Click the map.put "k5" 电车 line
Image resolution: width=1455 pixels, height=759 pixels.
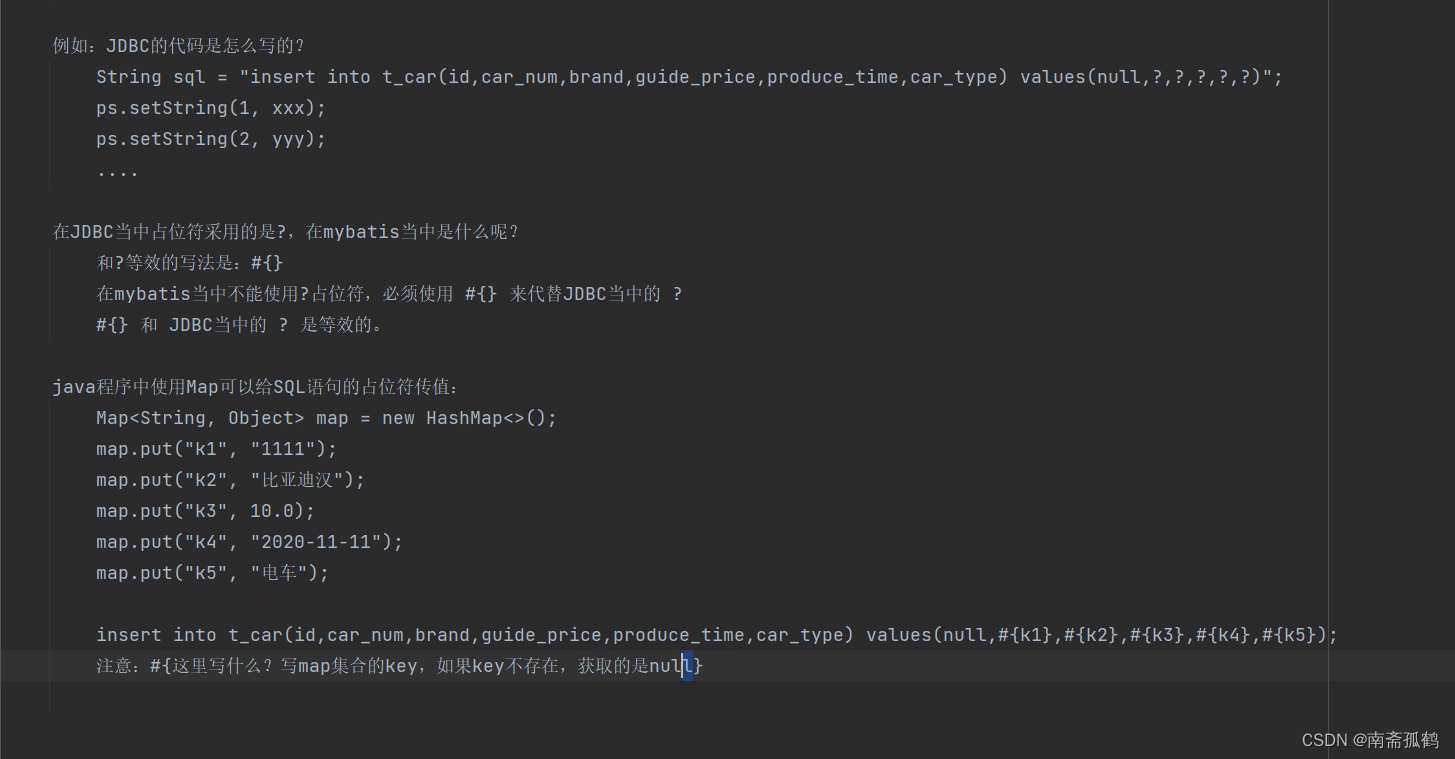pos(212,573)
